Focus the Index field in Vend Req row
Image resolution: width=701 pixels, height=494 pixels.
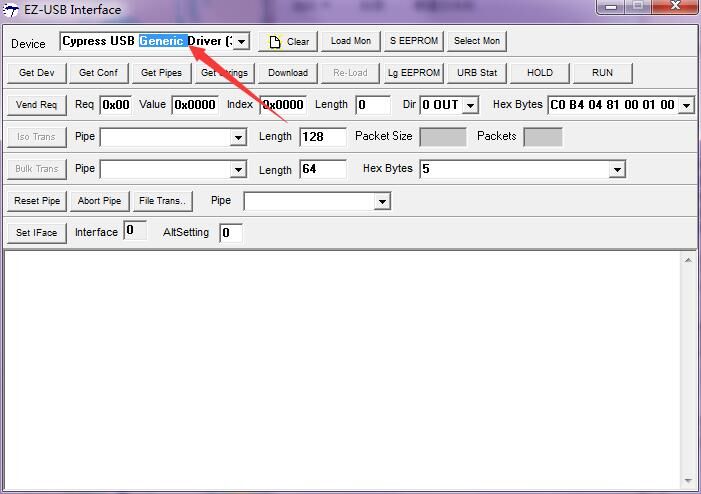point(283,105)
